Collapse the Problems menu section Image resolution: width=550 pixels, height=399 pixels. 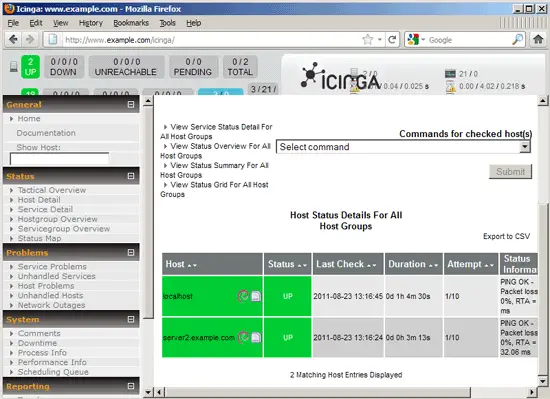coord(131,252)
